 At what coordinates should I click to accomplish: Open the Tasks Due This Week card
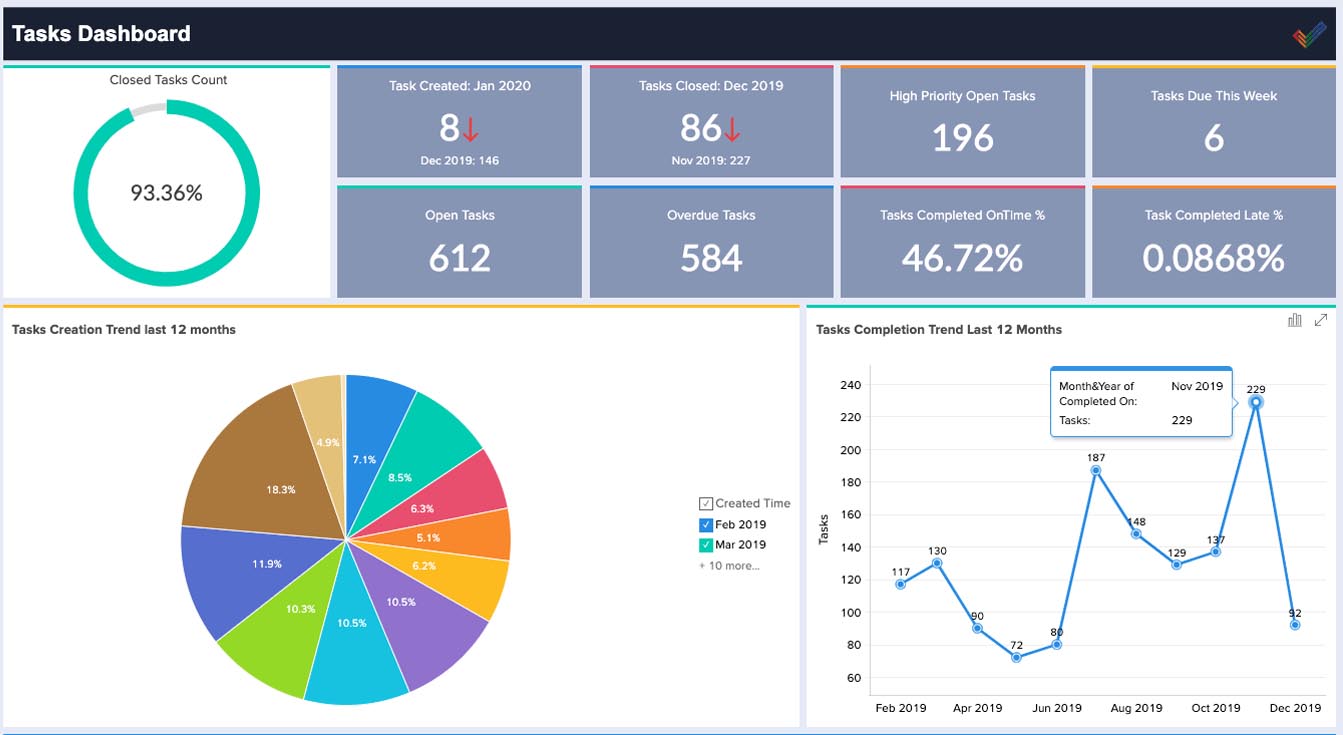[x=1213, y=122]
